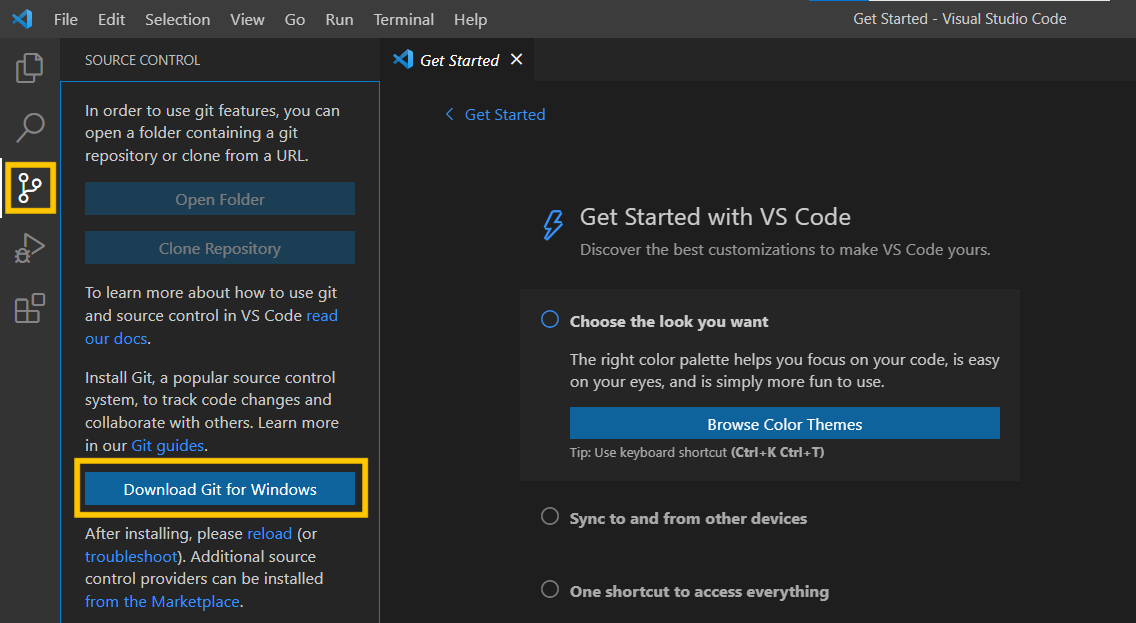Click 'One shortcut to access everything' heading
This screenshot has height=623, width=1136.
pyautogui.click(x=699, y=592)
